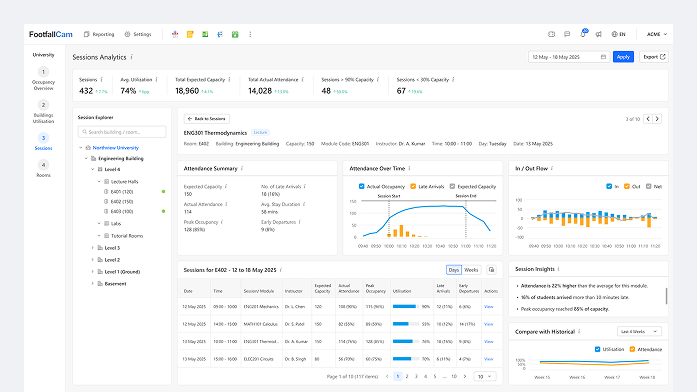Image resolution: width=697 pixels, height=392 pixels.
Task: Expand the Level 3 node
Action: click(x=92, y=248)
